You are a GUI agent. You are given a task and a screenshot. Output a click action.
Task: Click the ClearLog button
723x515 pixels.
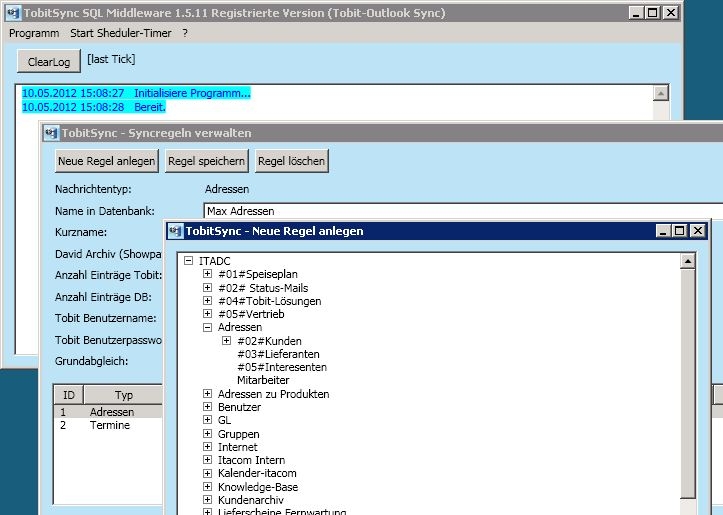(x=49, y=61)
